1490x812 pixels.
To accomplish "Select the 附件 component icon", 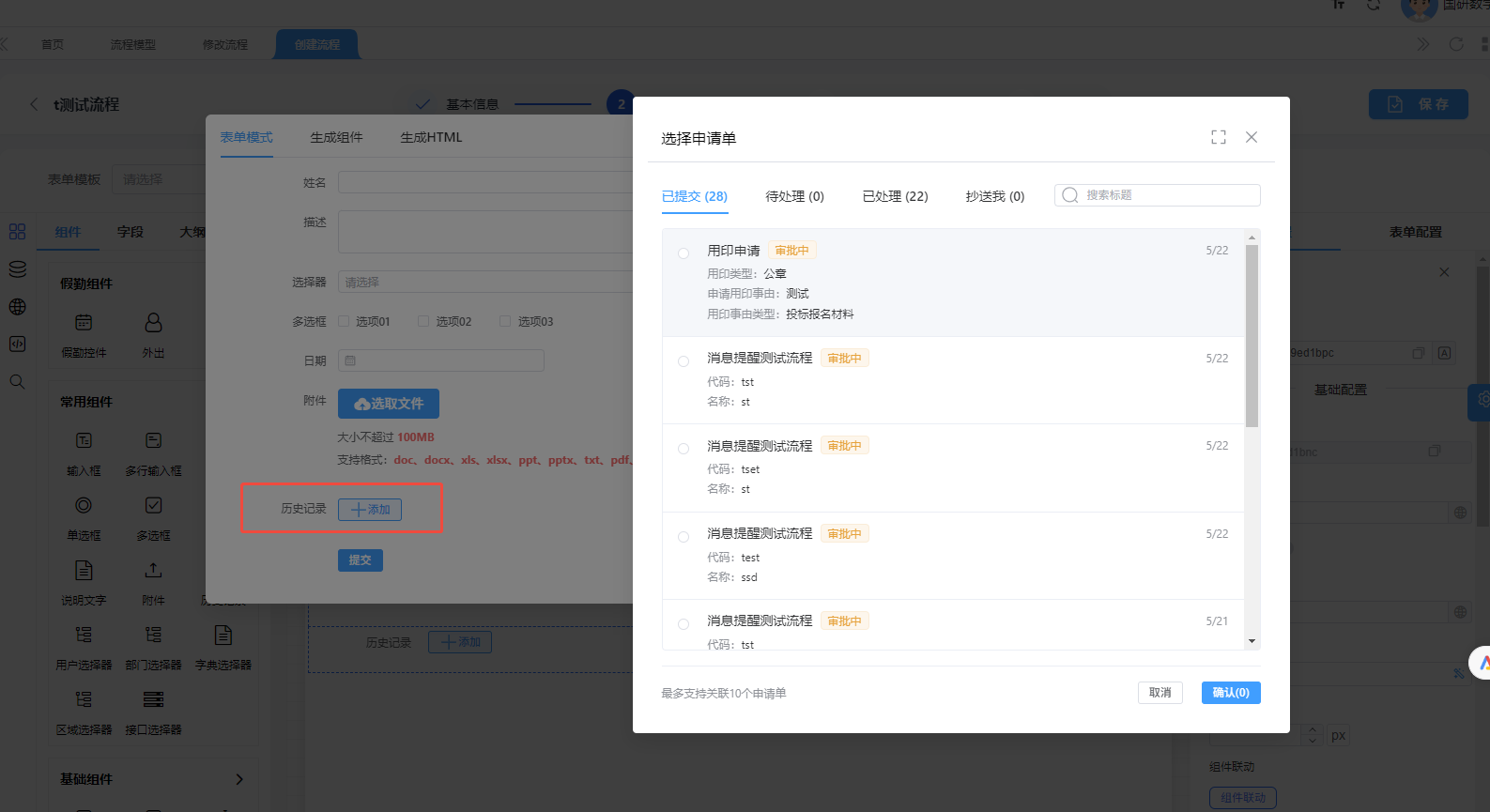I will (153, 570).
